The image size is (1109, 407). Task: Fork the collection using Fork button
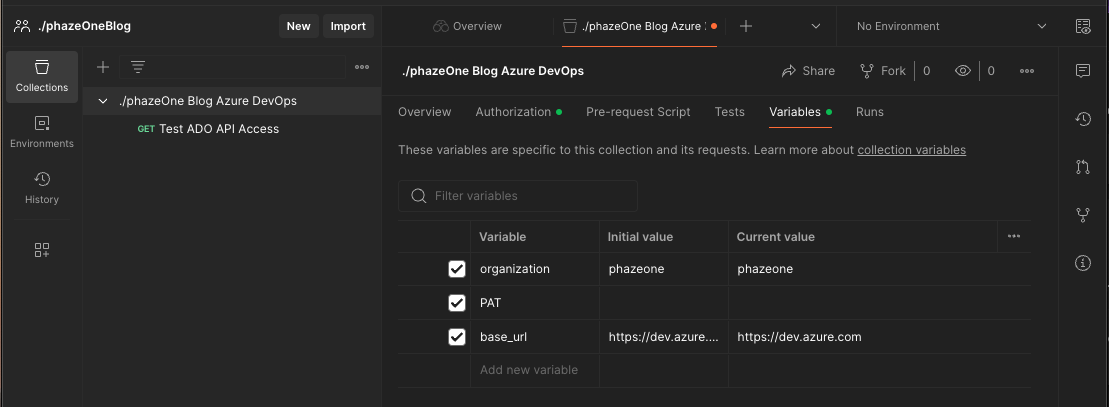(x=883, y=71)
